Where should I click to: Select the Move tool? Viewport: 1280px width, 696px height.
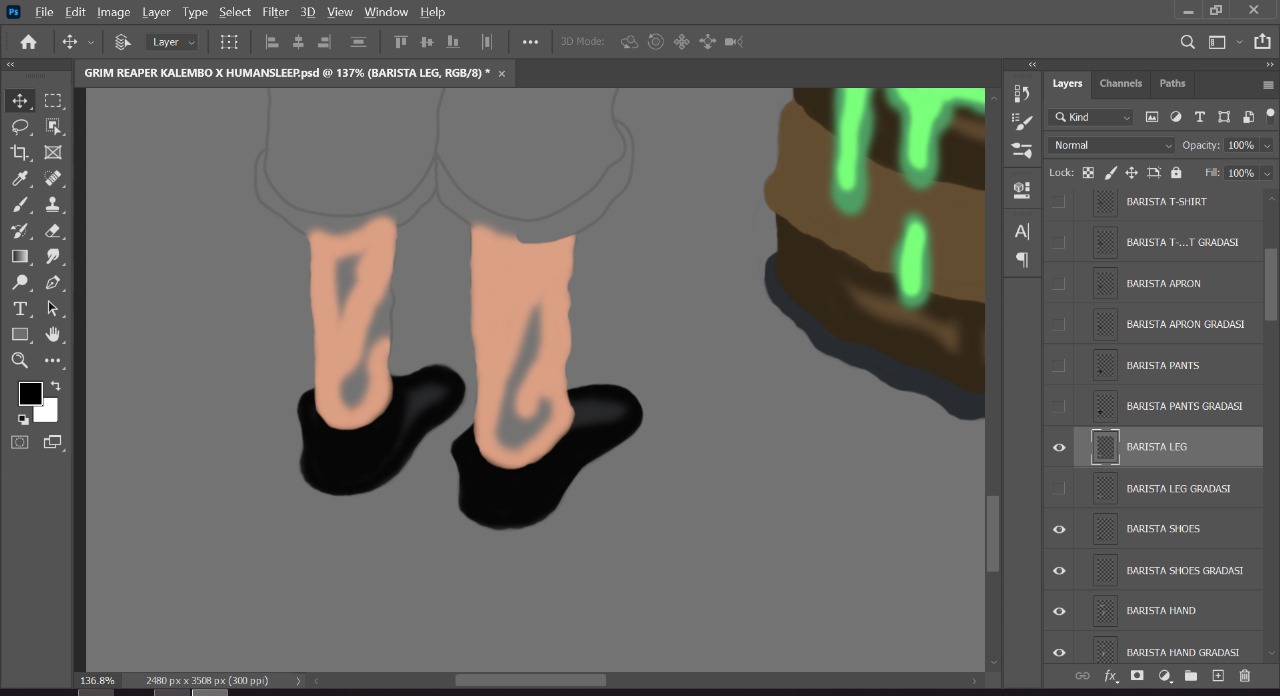20,101
